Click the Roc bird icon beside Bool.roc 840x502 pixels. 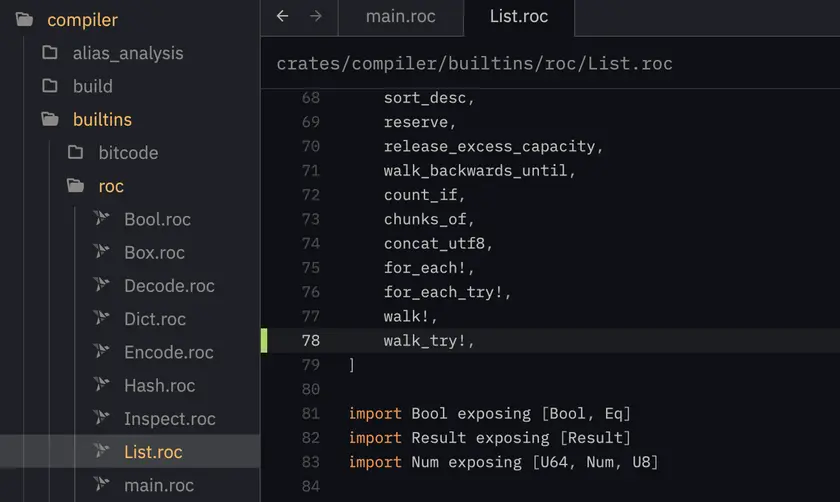(101, 219)
